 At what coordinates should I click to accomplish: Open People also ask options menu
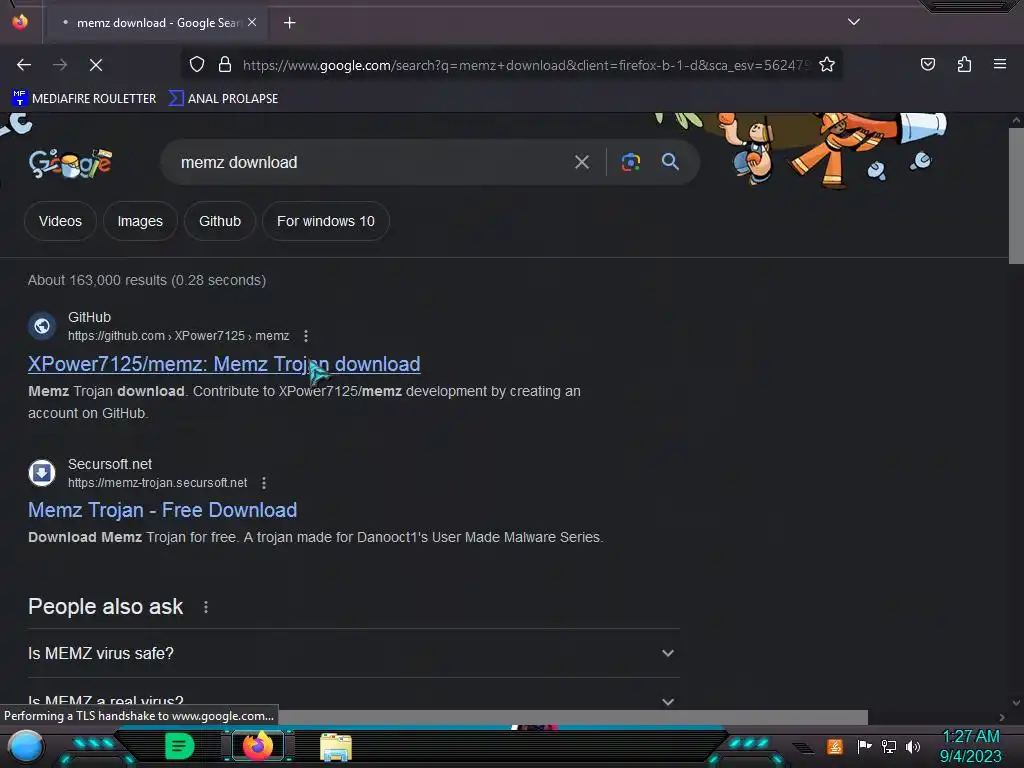click(206, 607)
